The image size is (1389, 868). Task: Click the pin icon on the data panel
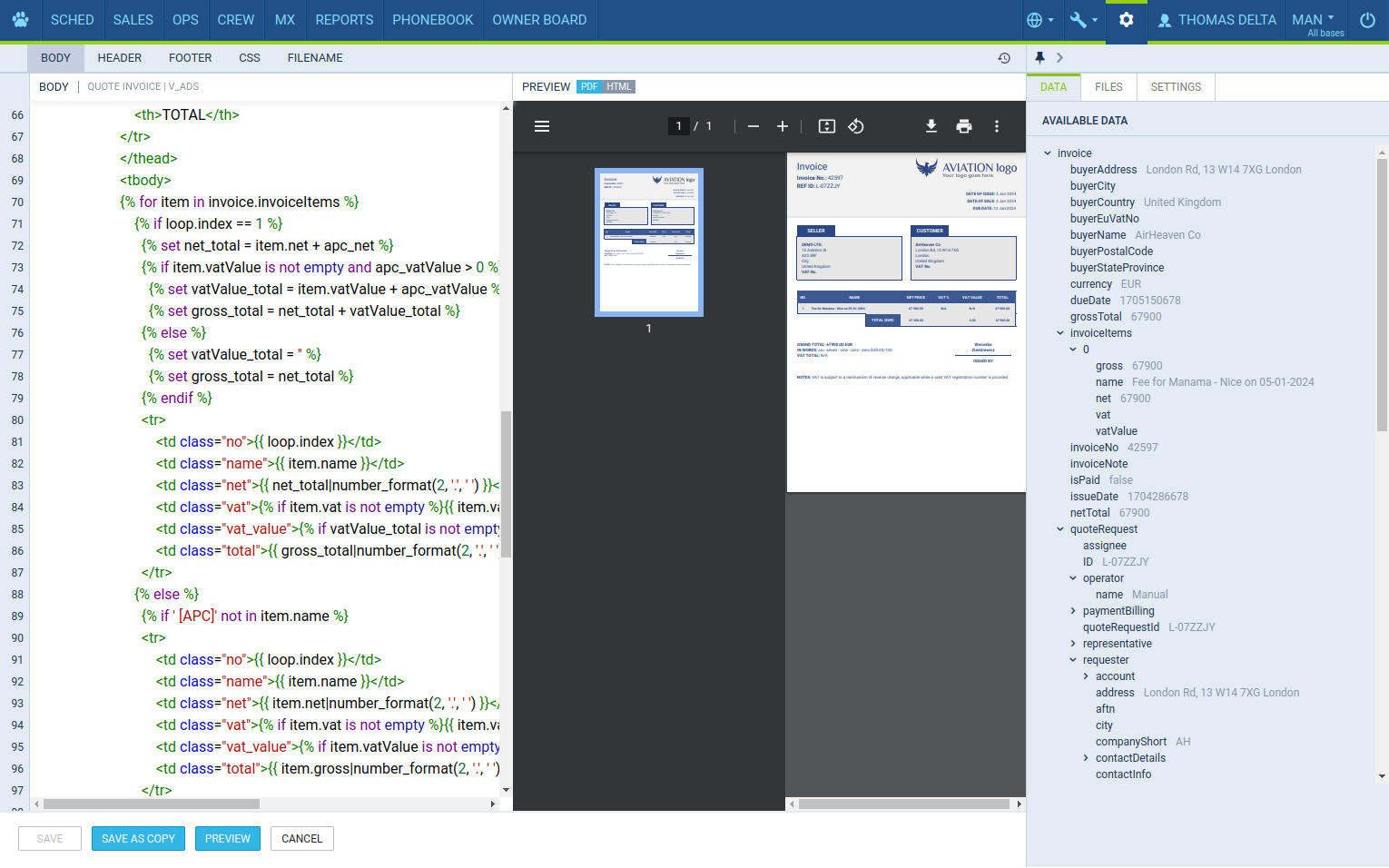[x=1040, y=57]
